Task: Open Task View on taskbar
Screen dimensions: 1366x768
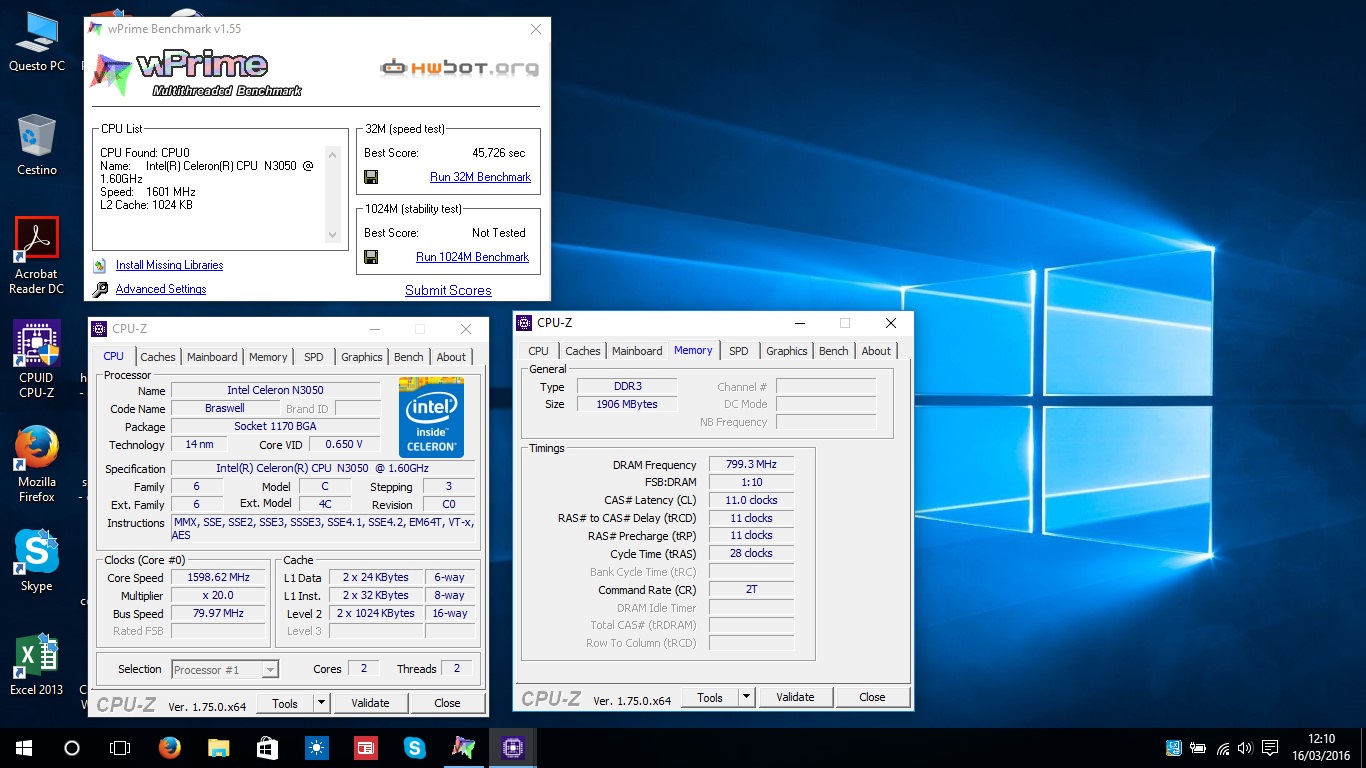Action: point(119,747)
